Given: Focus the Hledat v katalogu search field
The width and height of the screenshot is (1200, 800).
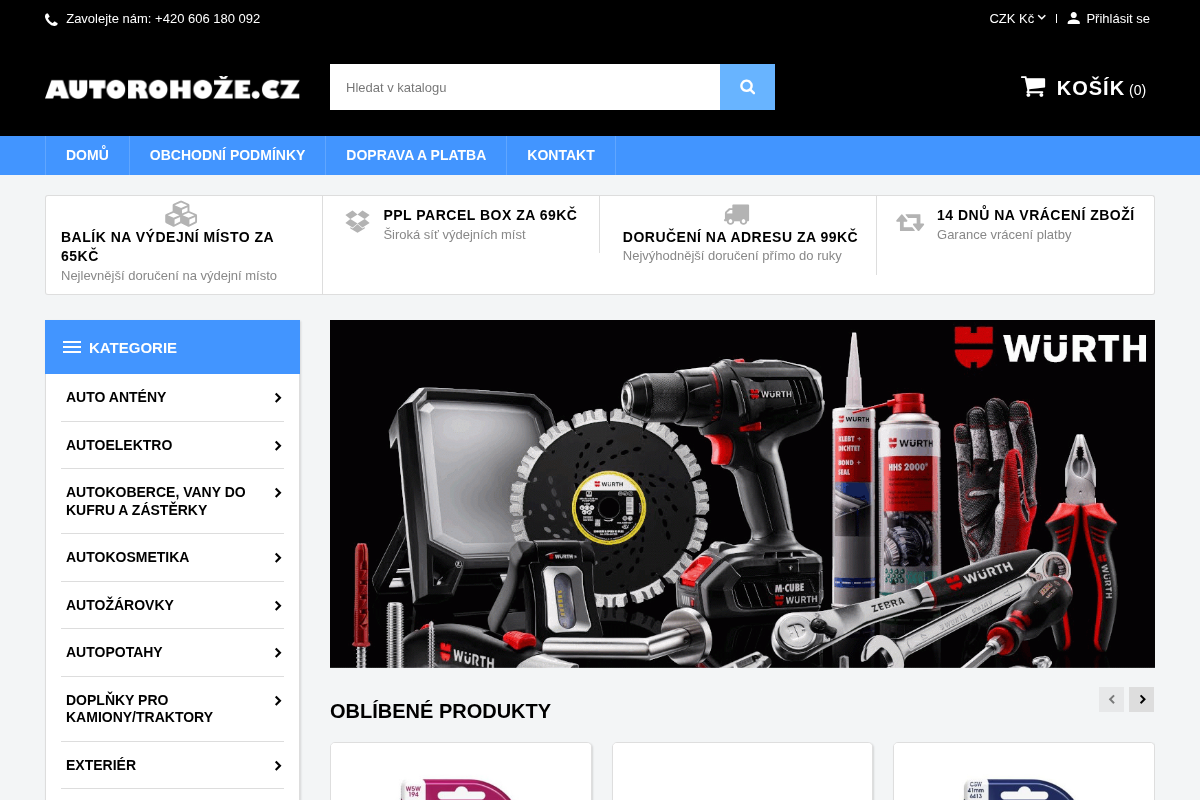Looking at the screenshot, I should tap(525, 87).
